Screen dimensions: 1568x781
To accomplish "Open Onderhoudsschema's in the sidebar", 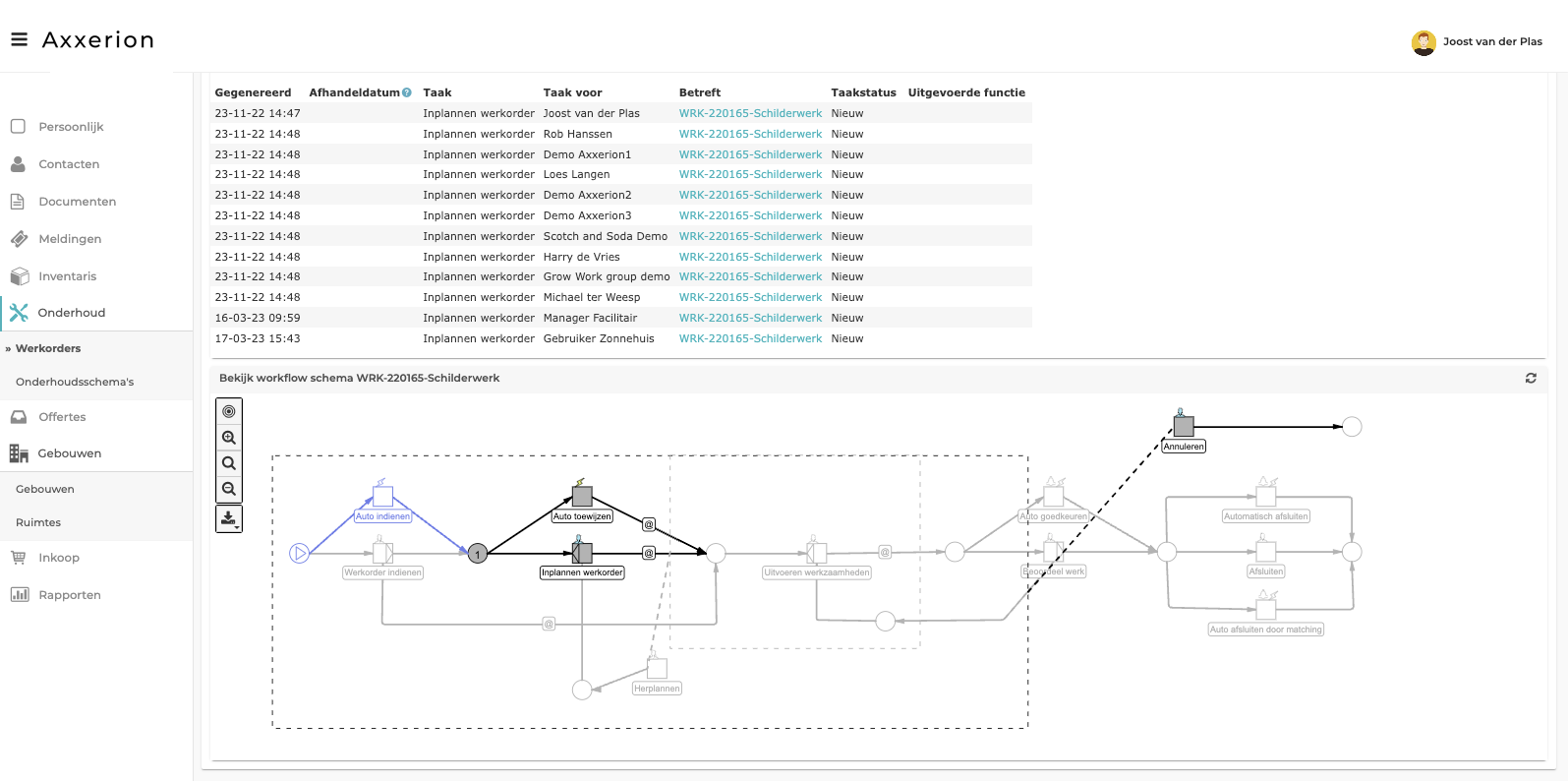I will (75, 382).
